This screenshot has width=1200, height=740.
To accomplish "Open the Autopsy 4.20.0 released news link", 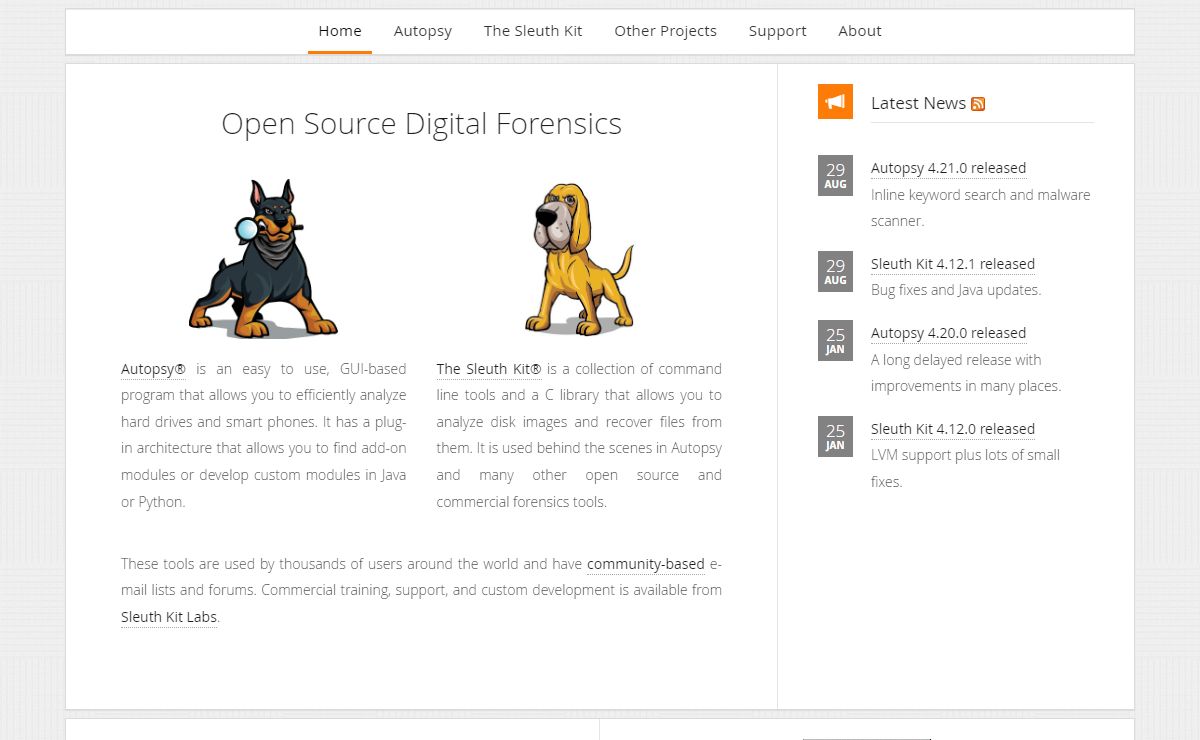I will click(948, 333).
